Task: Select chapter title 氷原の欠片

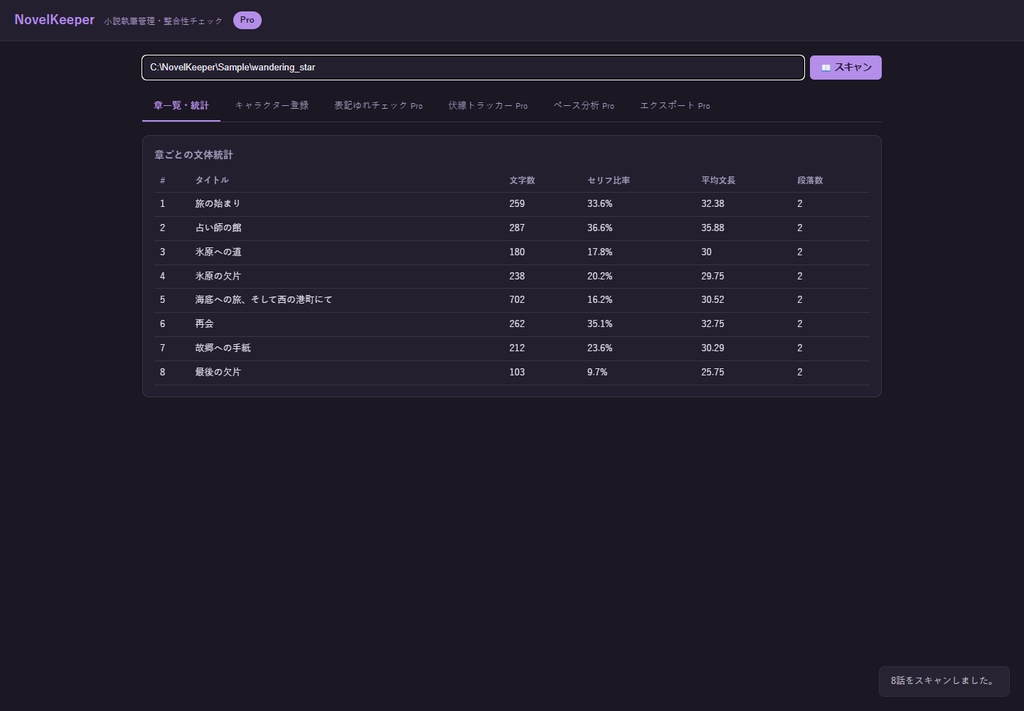Action: pos(218,276)
